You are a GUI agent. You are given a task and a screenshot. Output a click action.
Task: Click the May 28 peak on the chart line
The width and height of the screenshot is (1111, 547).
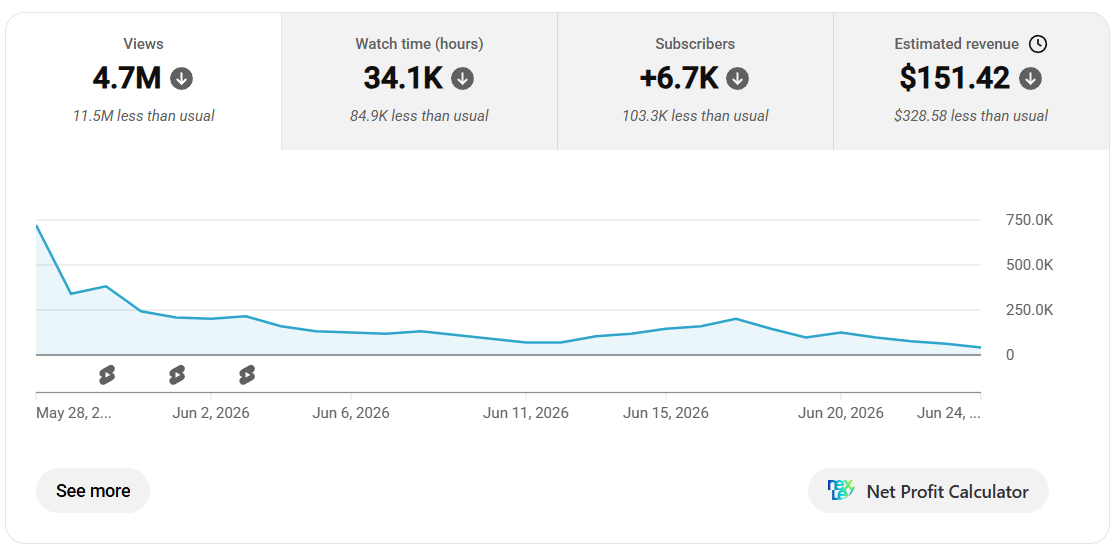pos(37,226)
